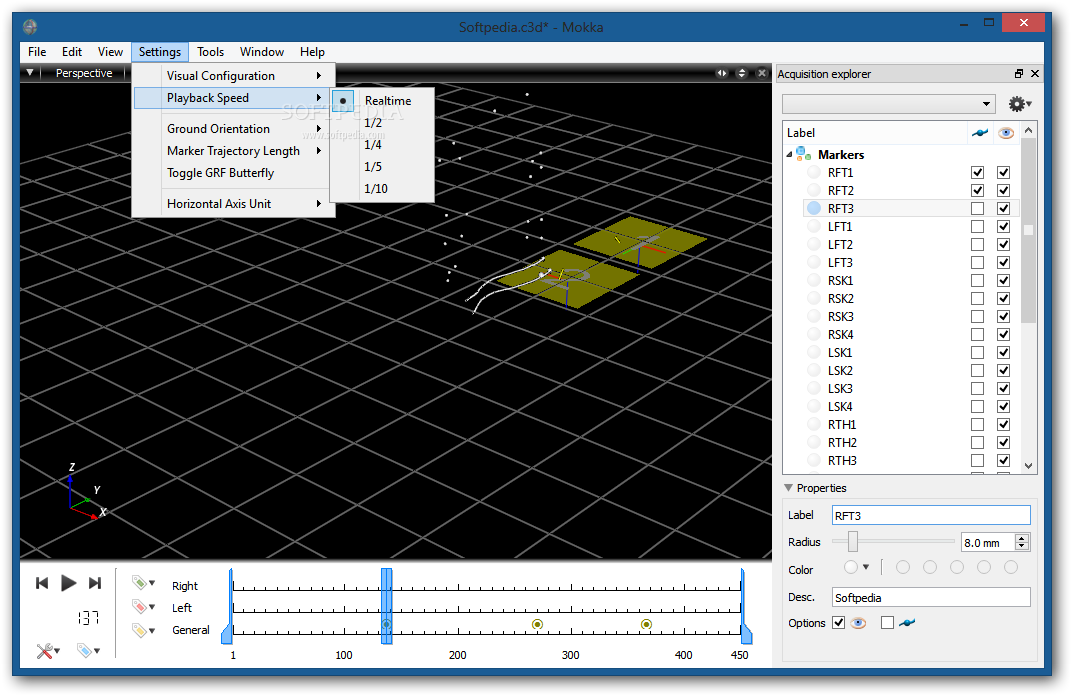Select General event marker near 270

point(537,624)
